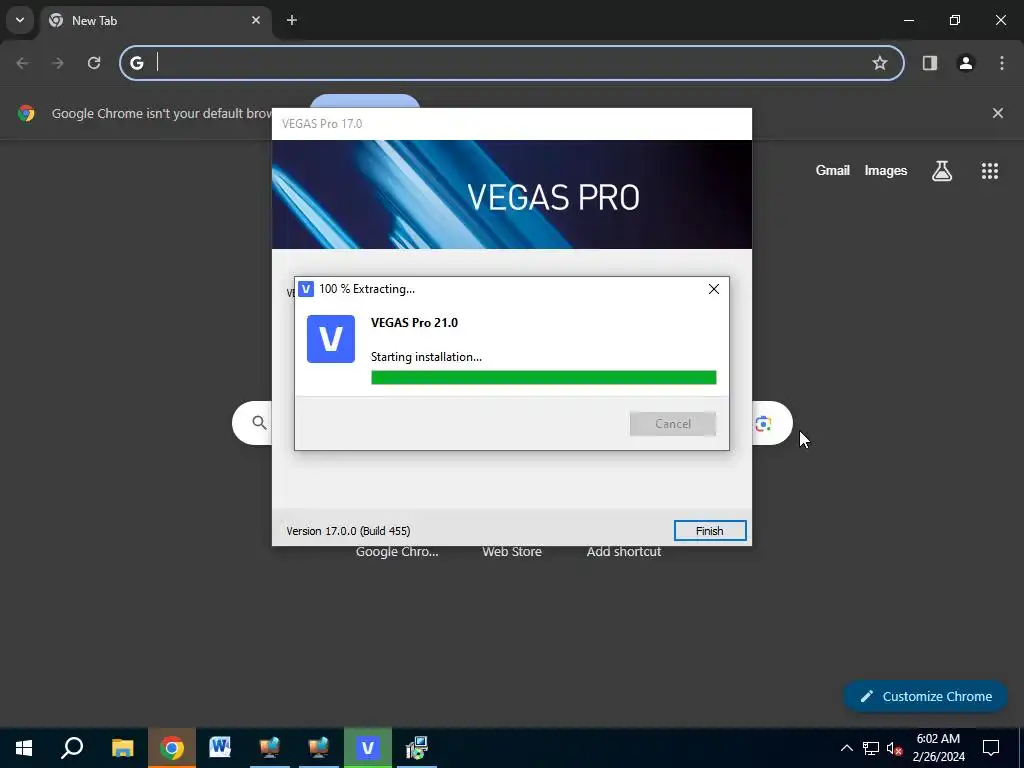Click Customize Chrome button

pos(926,696)
